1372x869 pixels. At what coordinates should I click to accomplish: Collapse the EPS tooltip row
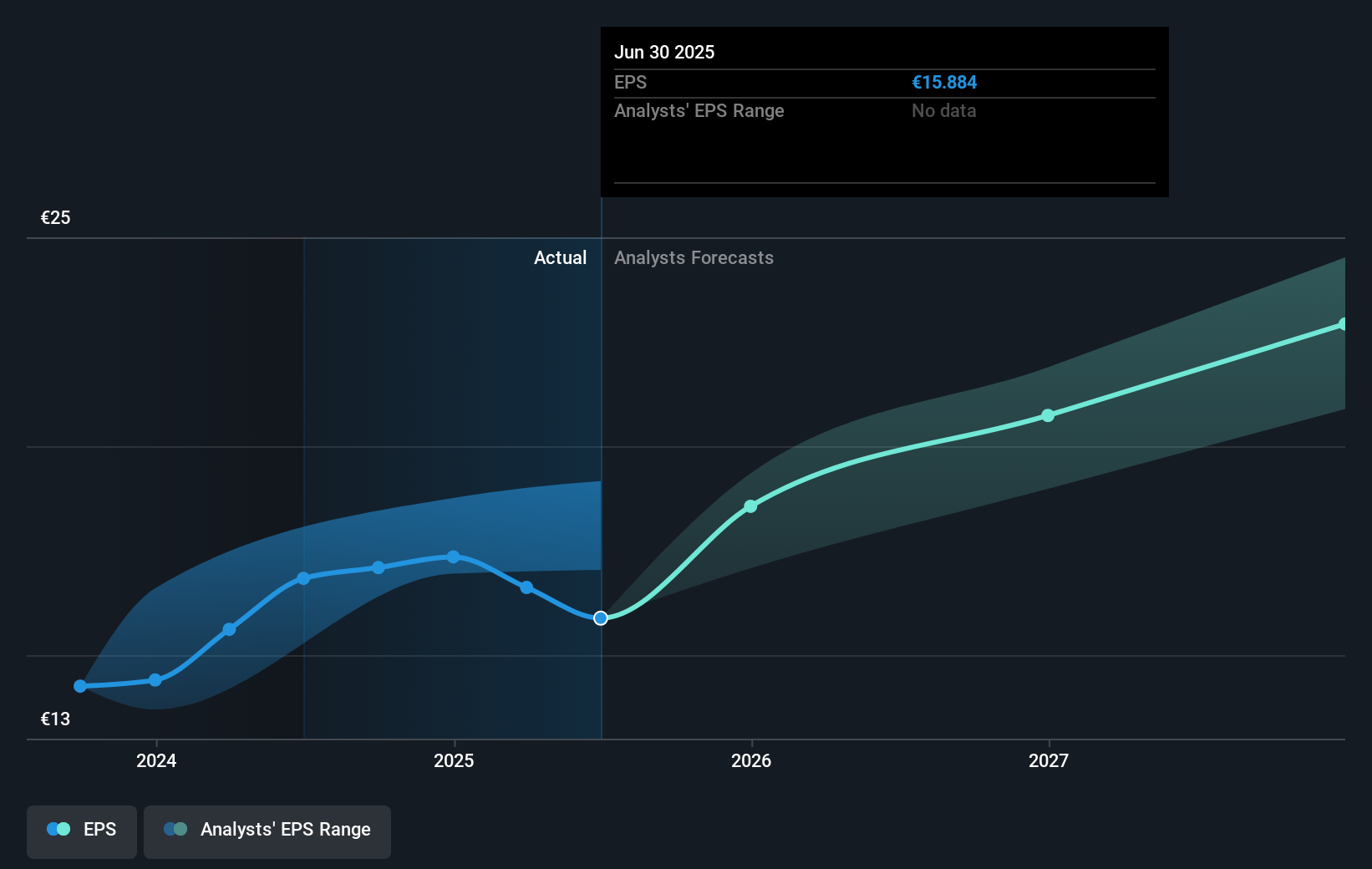(632, 82)
